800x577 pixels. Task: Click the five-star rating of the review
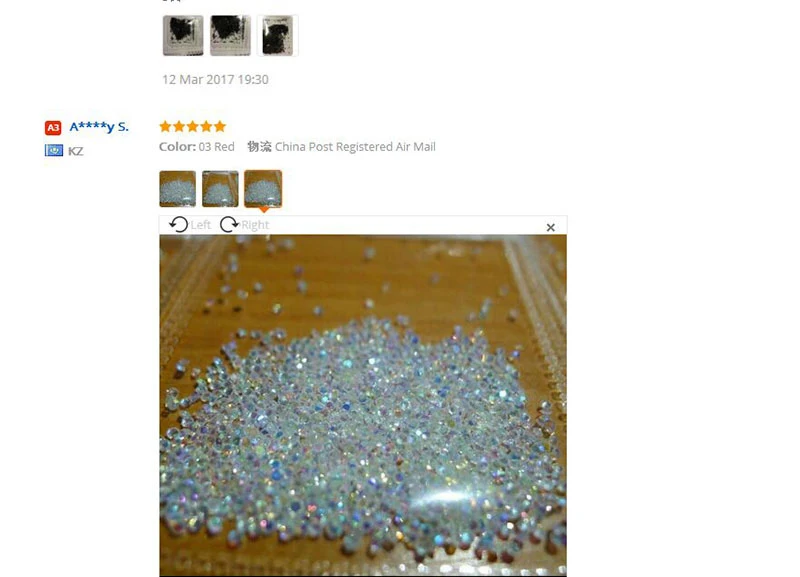[192, 127]
